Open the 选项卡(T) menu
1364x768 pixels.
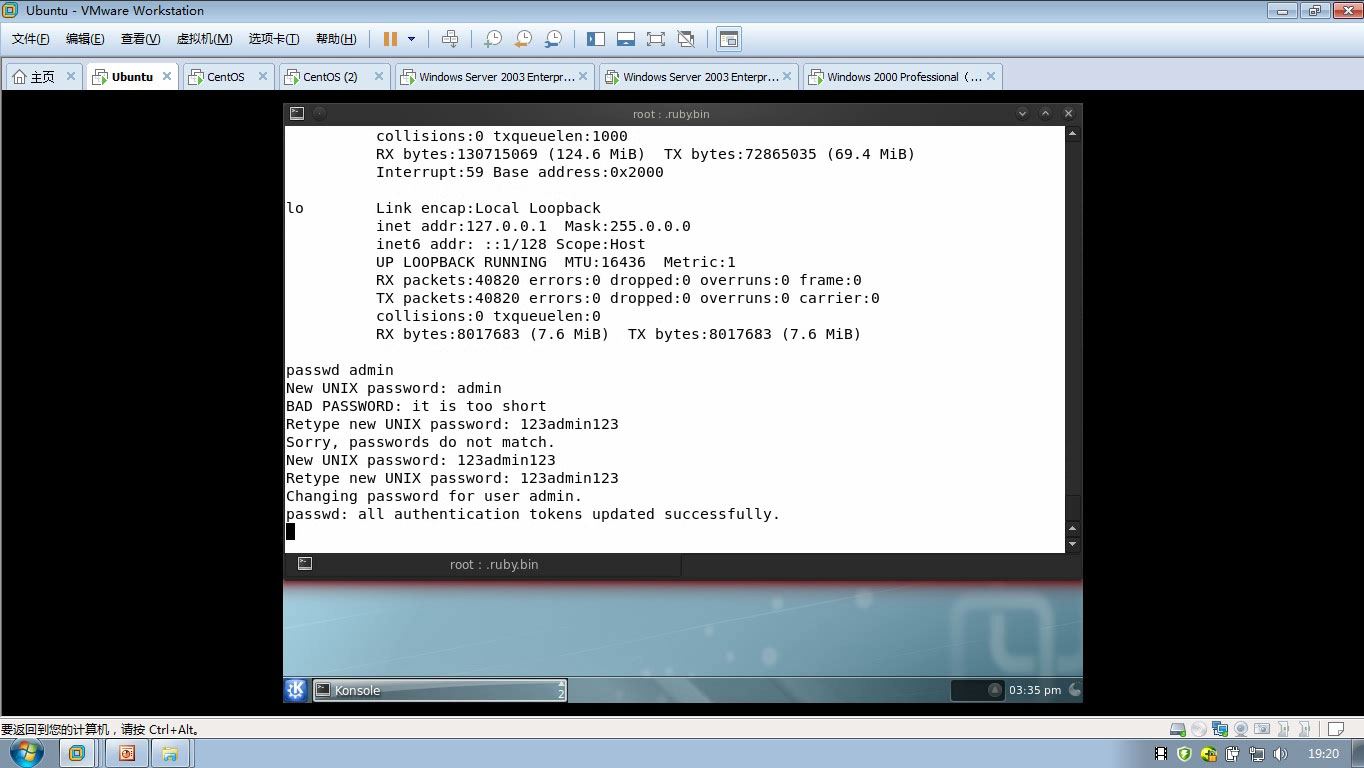[x=274, y=39]
